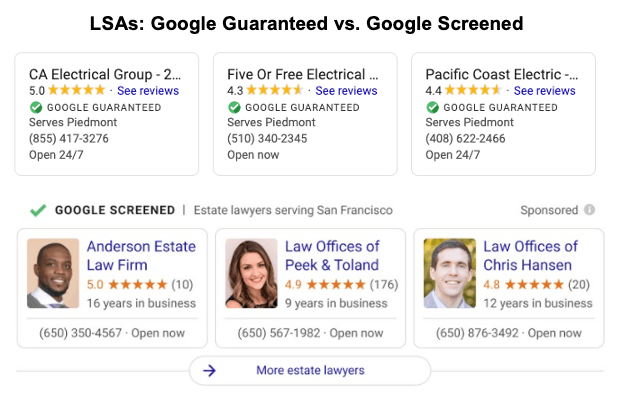Image resolution: width=622 pixels, height=400 pixels.
Task: Open Chris Hansen lawyer photo
Action: click(x=449, y=272)
